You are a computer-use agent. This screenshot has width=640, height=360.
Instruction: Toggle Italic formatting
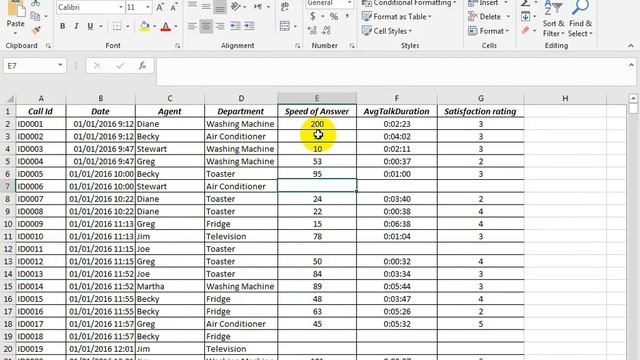pyautogui.click(x=76, y=27)
